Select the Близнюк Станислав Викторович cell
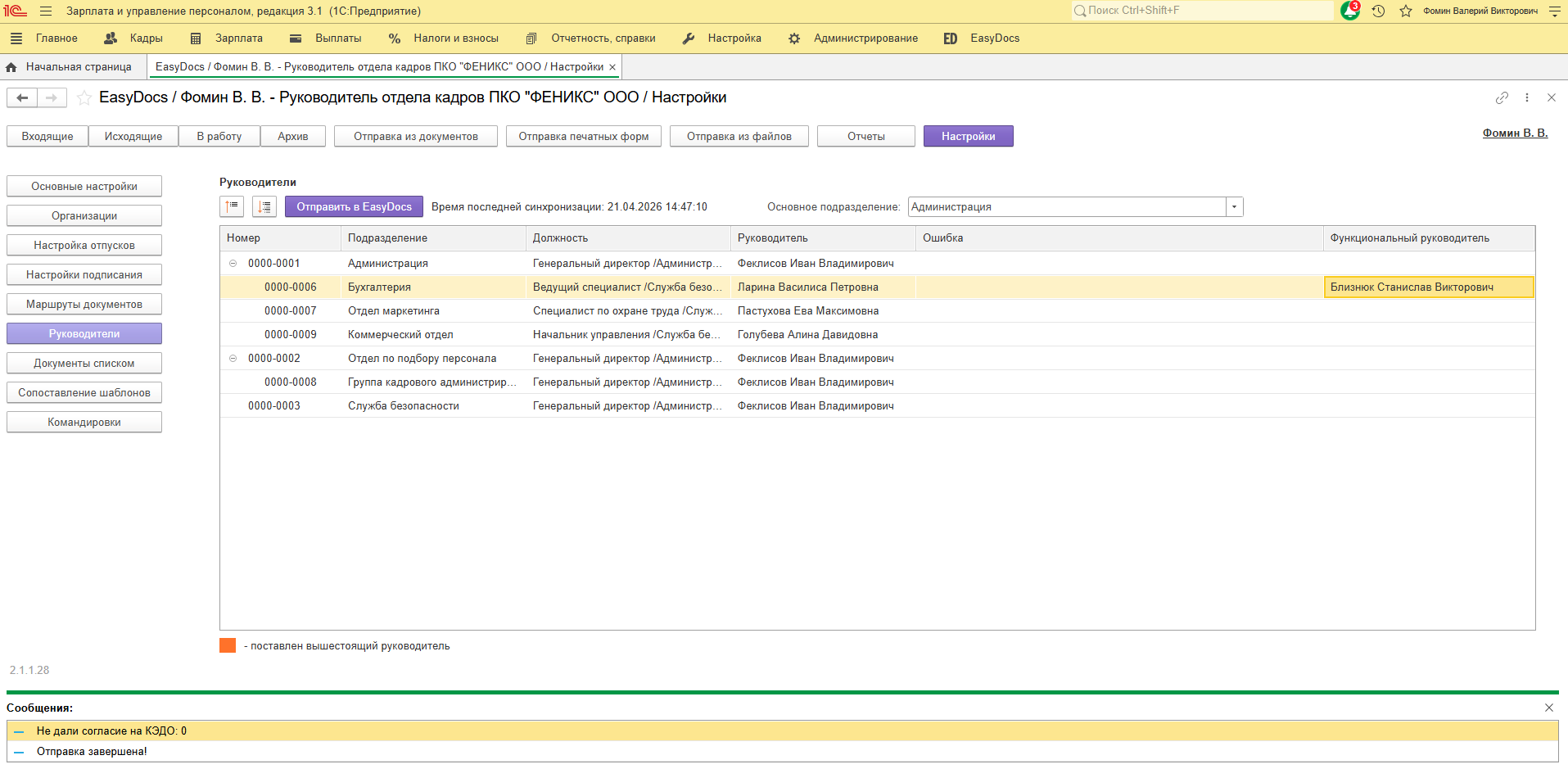1568x769 pixels. (x=1429, y=287)
